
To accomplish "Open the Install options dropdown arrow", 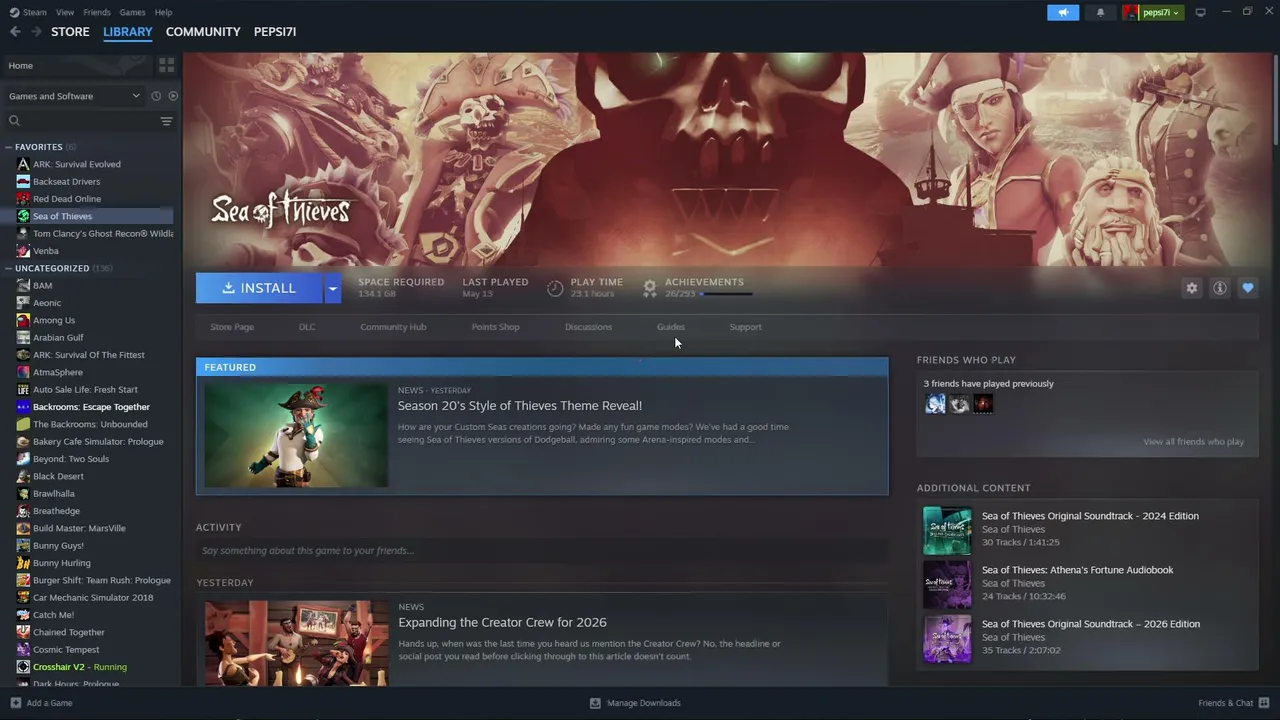I will [333, 288].
